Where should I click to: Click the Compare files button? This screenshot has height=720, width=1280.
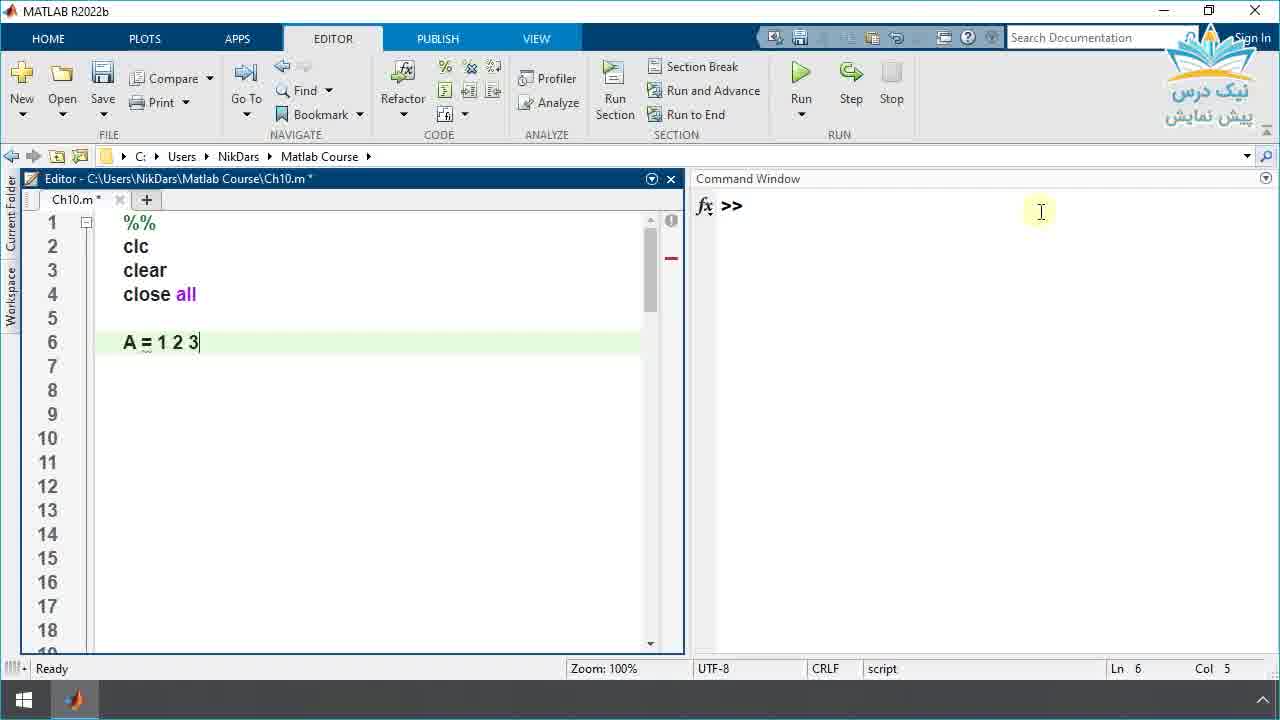coord(164,78)
